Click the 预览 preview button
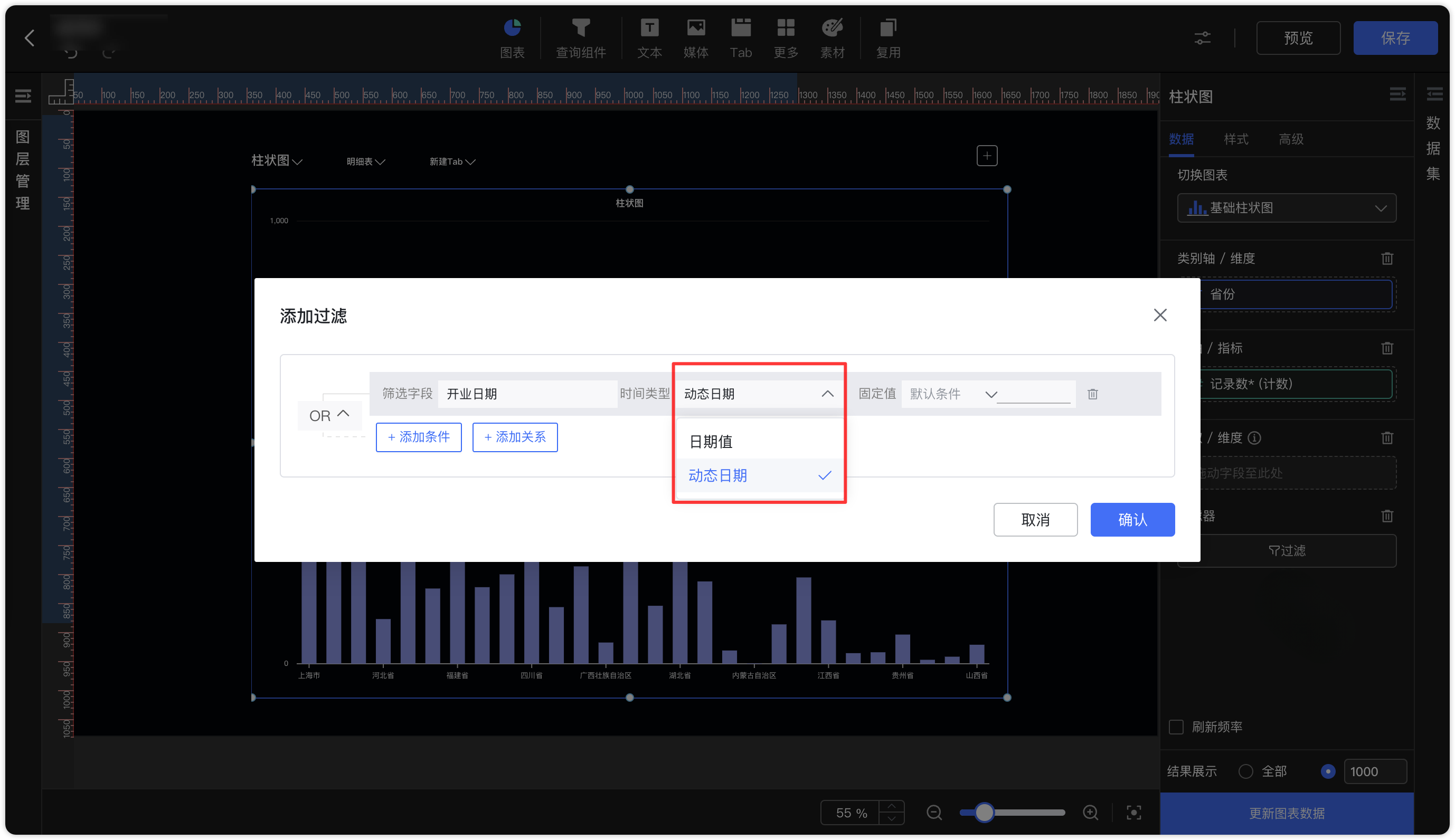 [x=1298, y=38]
